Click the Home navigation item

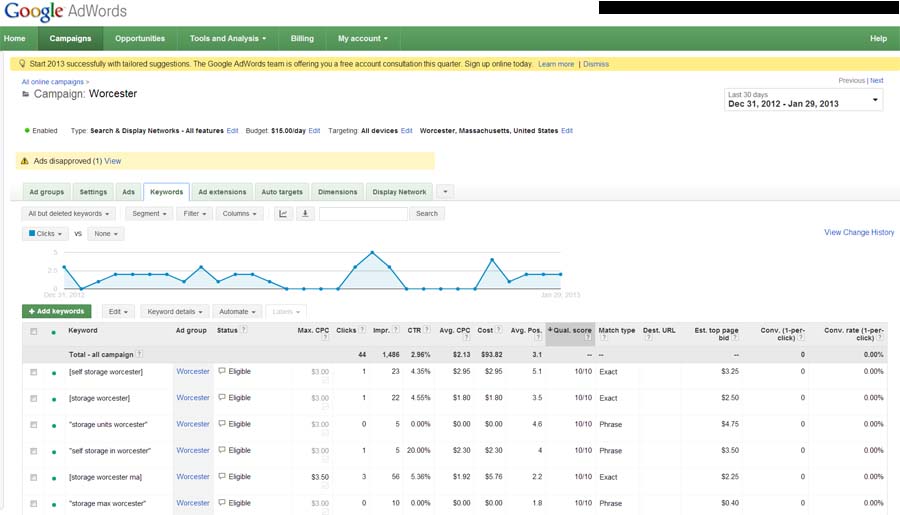click(15, 38)
